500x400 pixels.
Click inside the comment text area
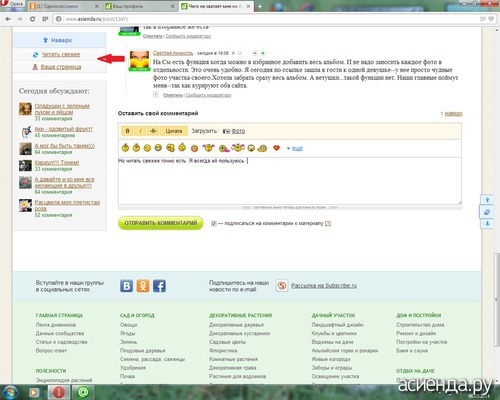coord(290,181)
